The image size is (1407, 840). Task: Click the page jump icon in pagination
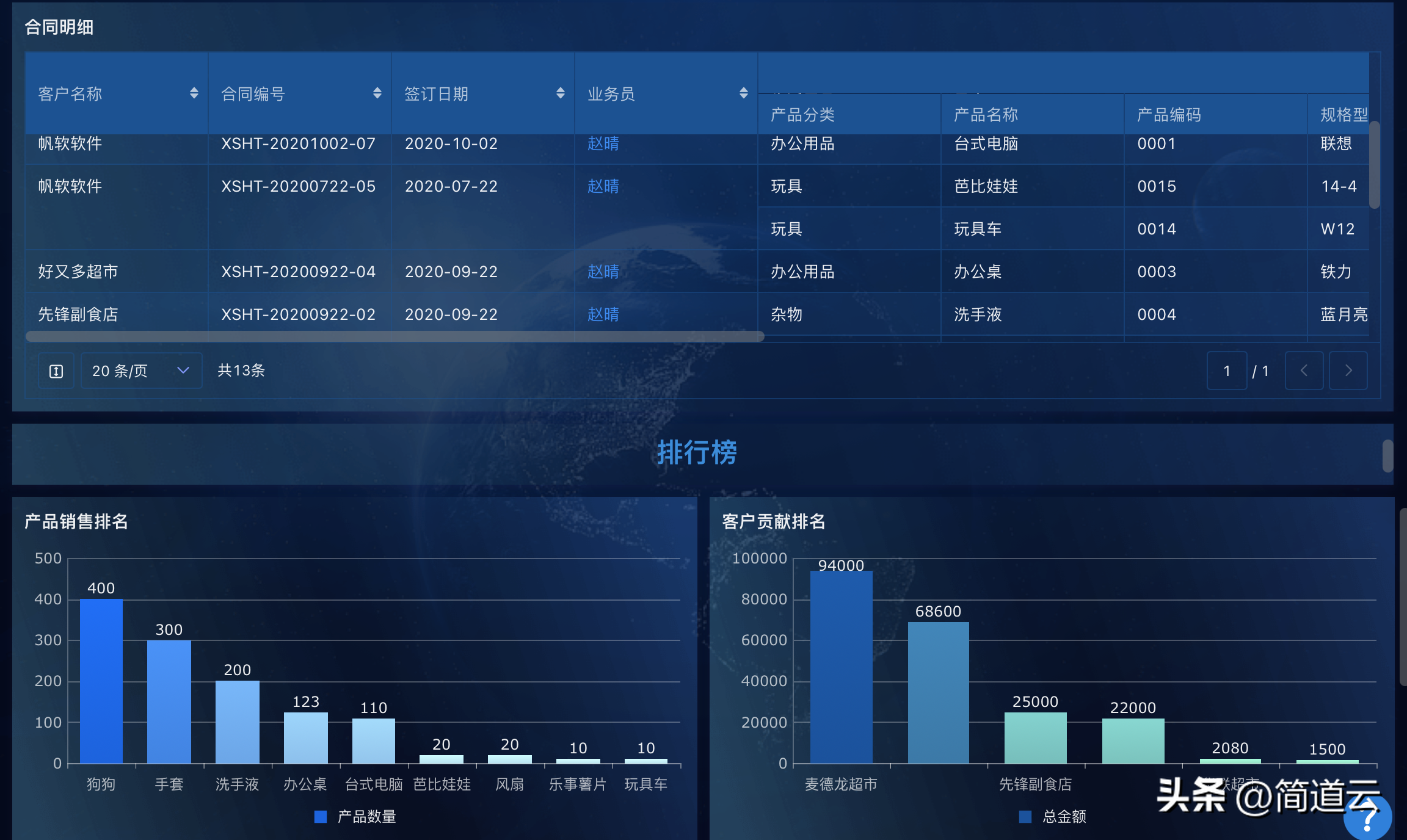pos(56,371)
